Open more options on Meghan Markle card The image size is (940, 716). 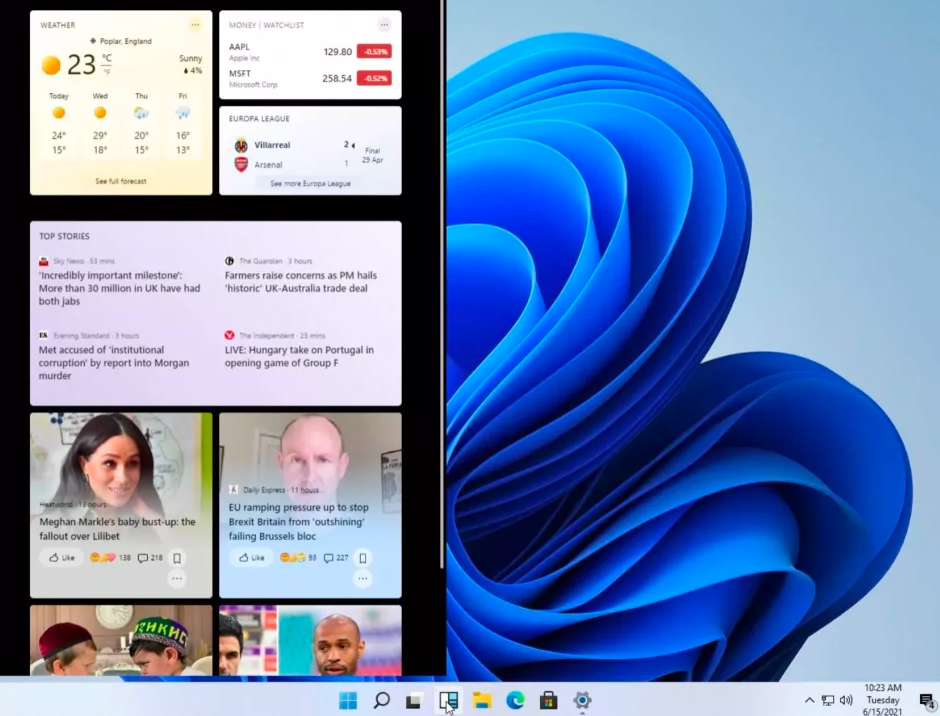coord(177,579)
